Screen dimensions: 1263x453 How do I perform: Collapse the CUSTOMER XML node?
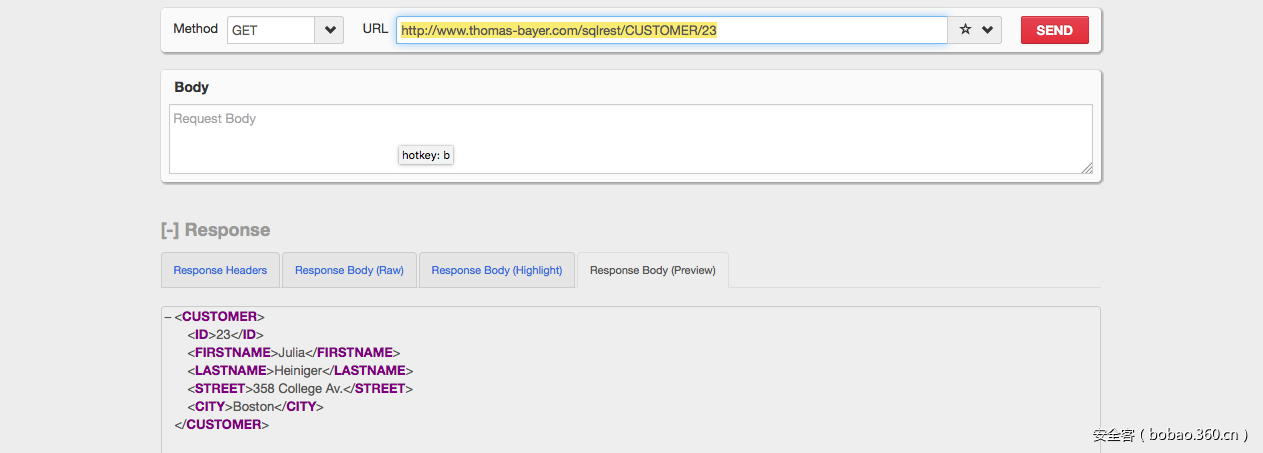click(167, 317)
